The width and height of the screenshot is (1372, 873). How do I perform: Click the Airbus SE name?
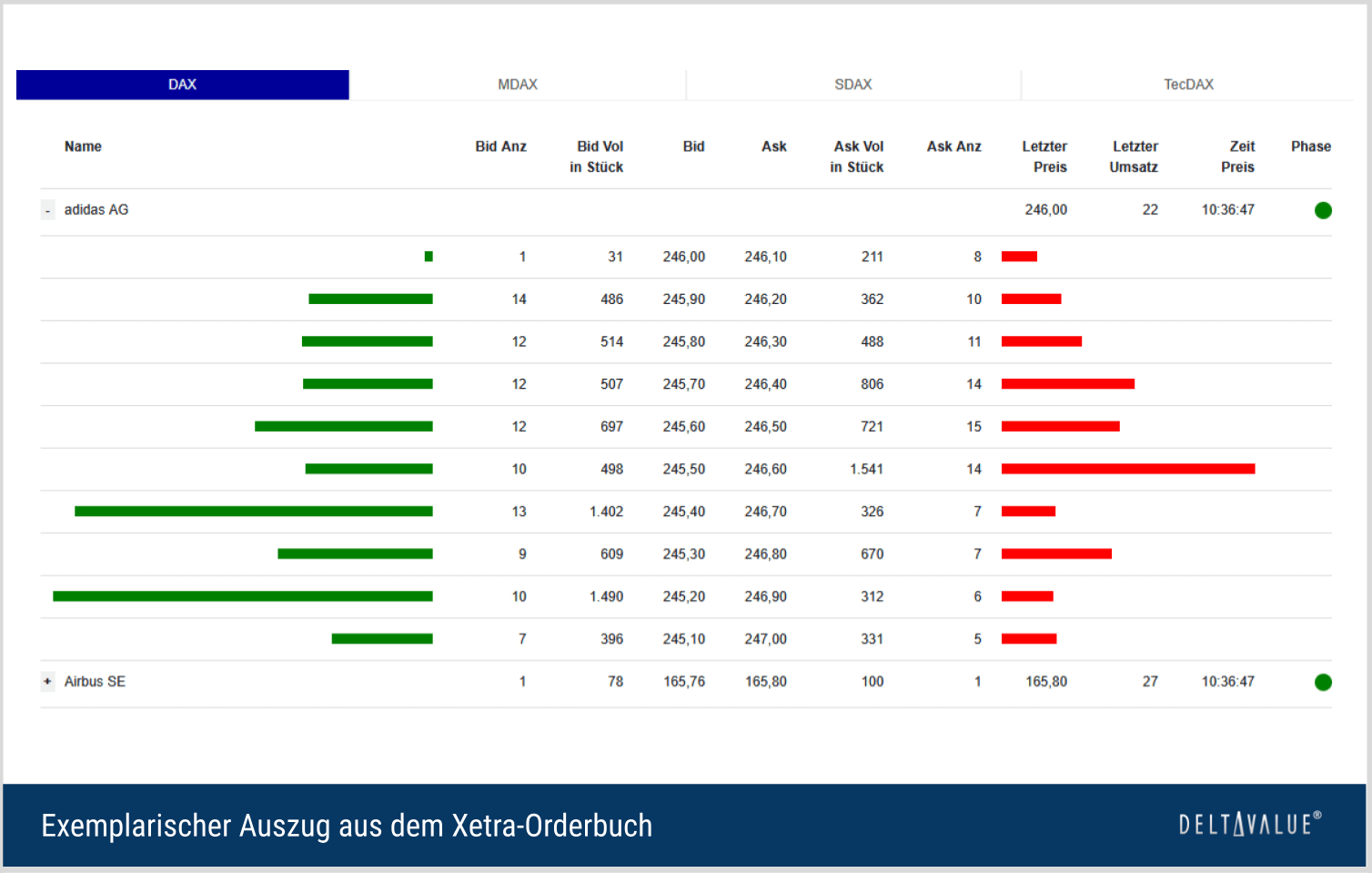[95, 682]
